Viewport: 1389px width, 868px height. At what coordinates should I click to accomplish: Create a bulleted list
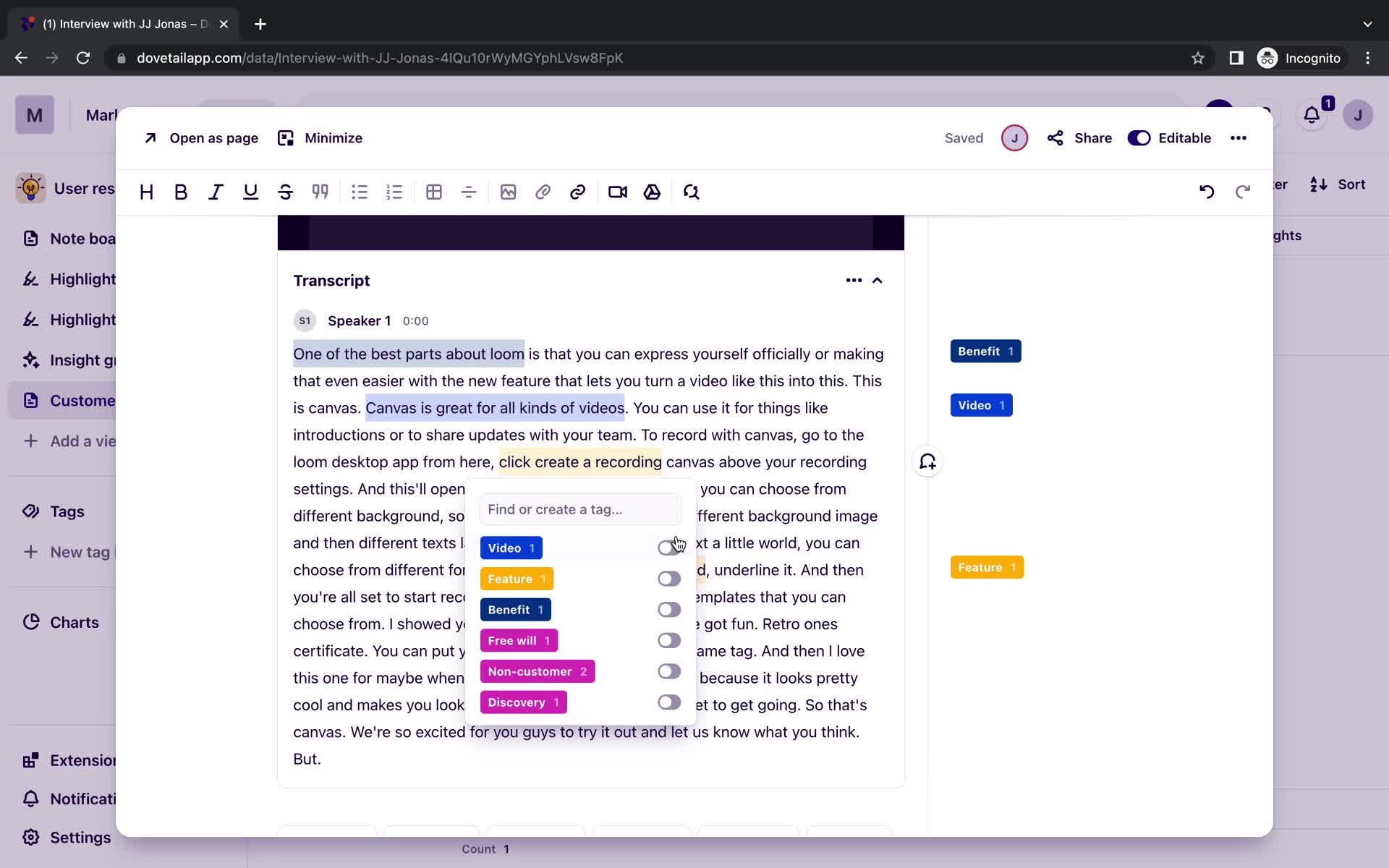tap(360, 192)
